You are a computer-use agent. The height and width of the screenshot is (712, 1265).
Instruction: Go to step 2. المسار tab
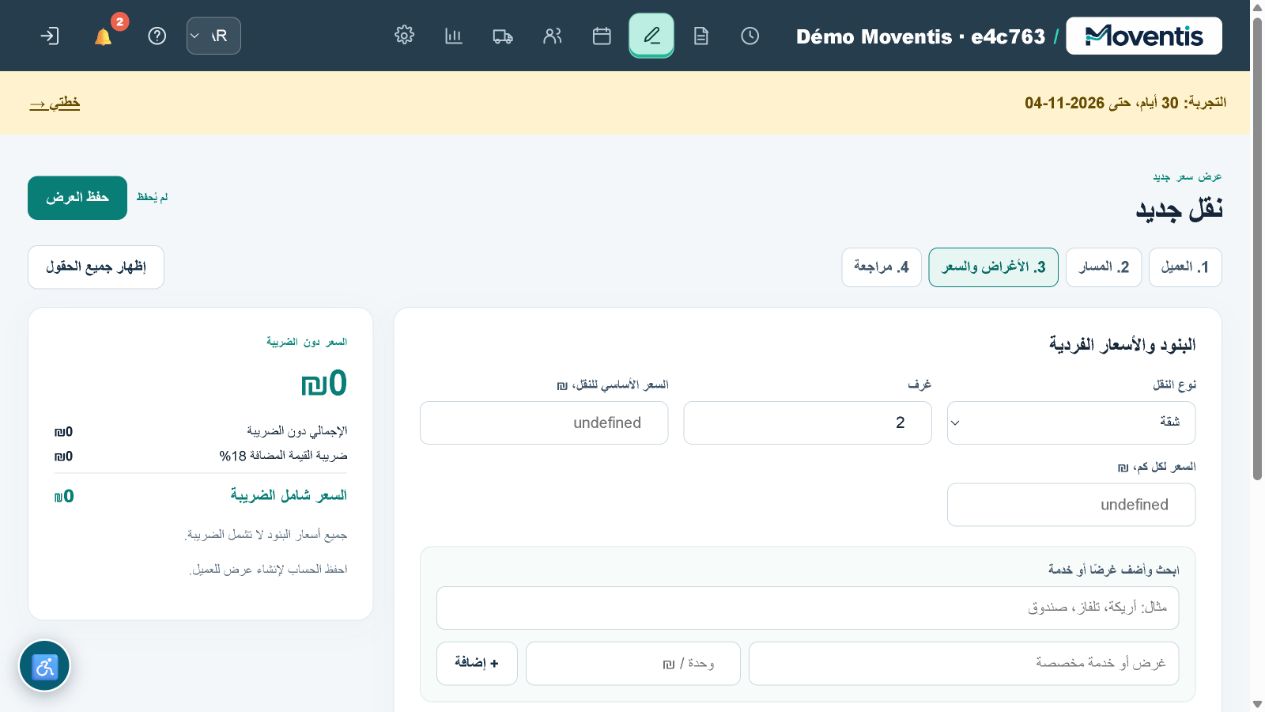[1104, 267]
